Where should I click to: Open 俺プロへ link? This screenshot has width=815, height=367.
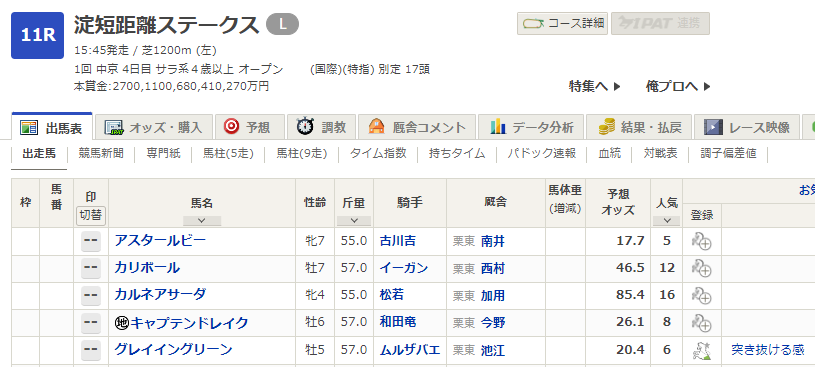pyautogui.click(x=678, y=86)
